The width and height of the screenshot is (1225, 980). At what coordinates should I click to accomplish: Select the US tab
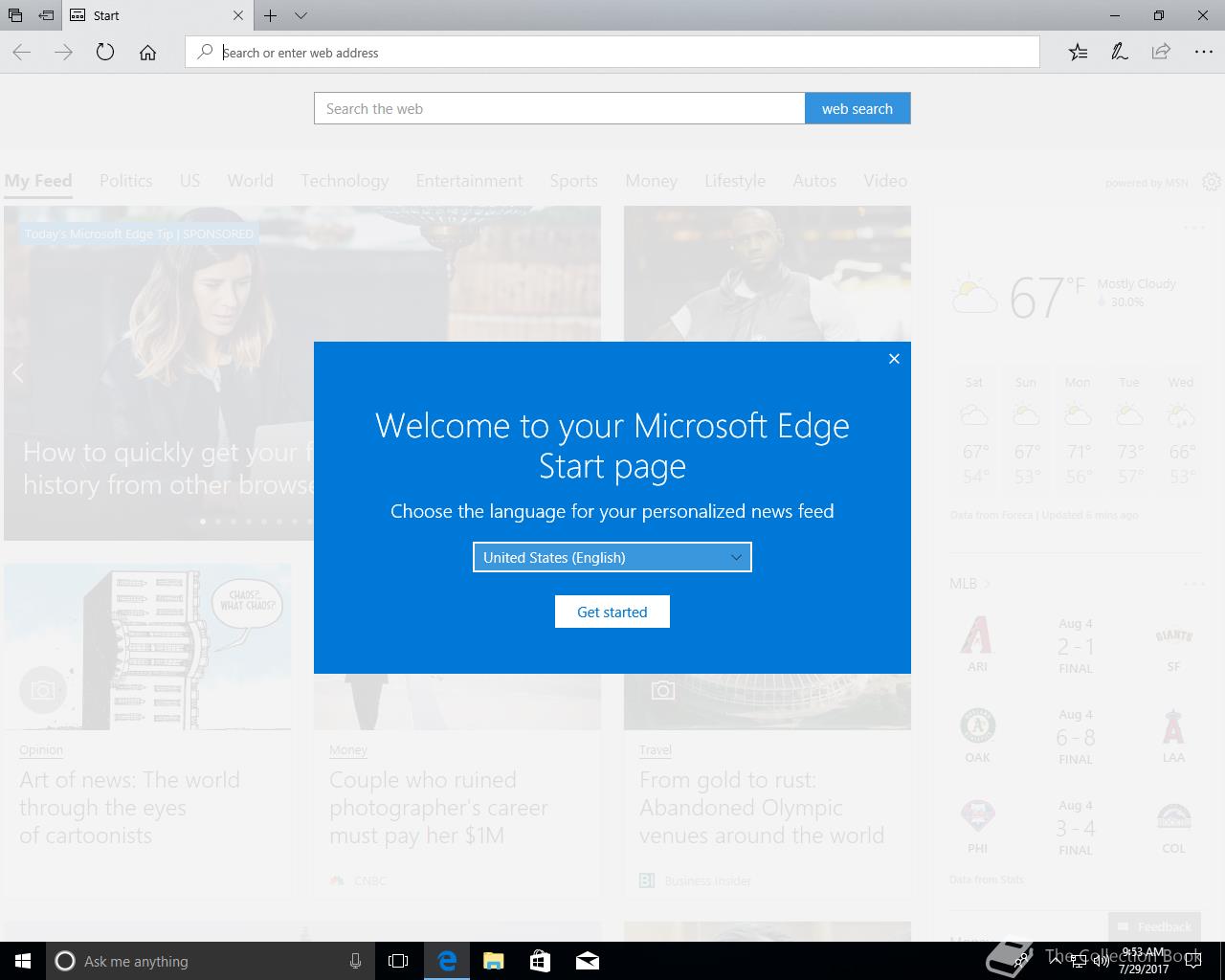(x=189, y=181)
